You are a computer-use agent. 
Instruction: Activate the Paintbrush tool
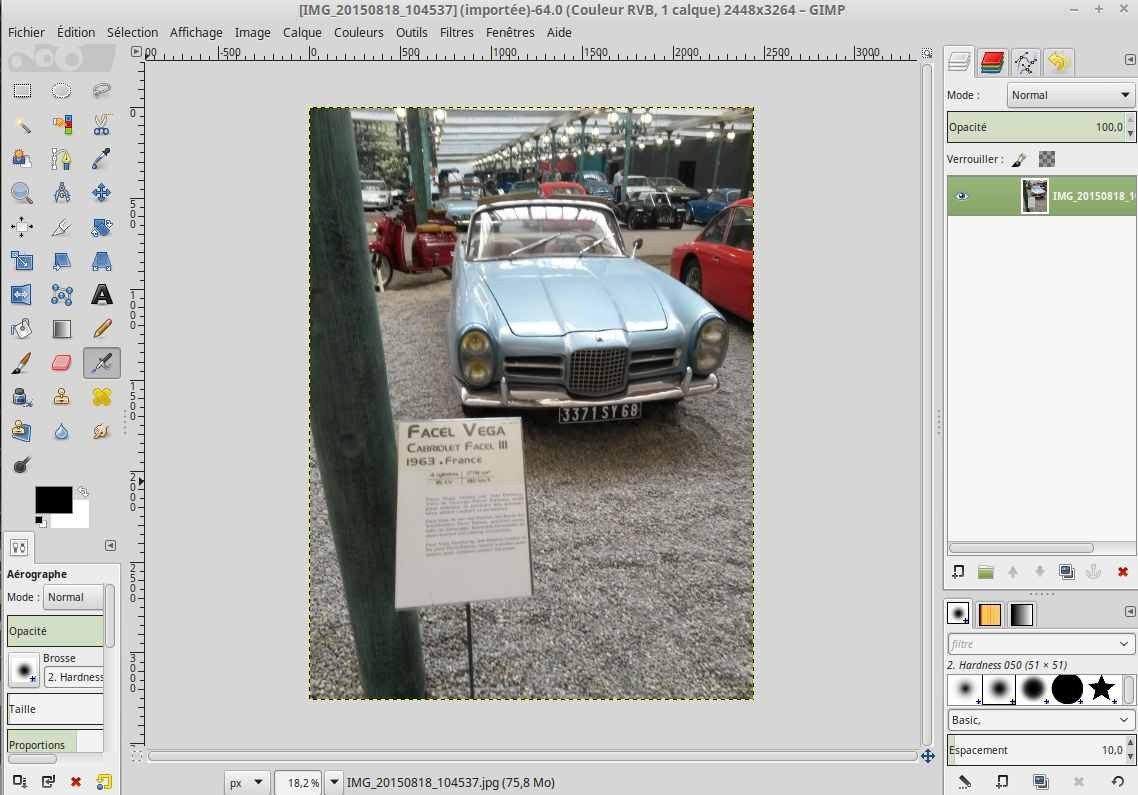[22, 362]
